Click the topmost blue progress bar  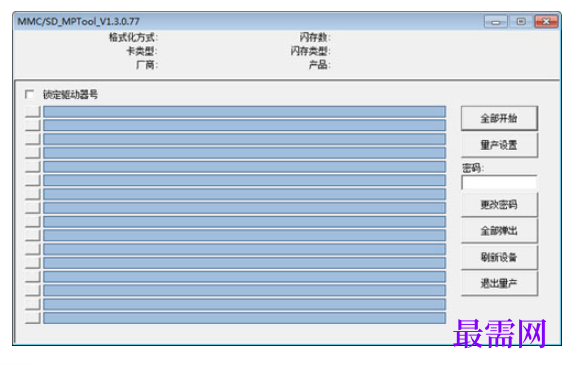[x=244, y=112]
